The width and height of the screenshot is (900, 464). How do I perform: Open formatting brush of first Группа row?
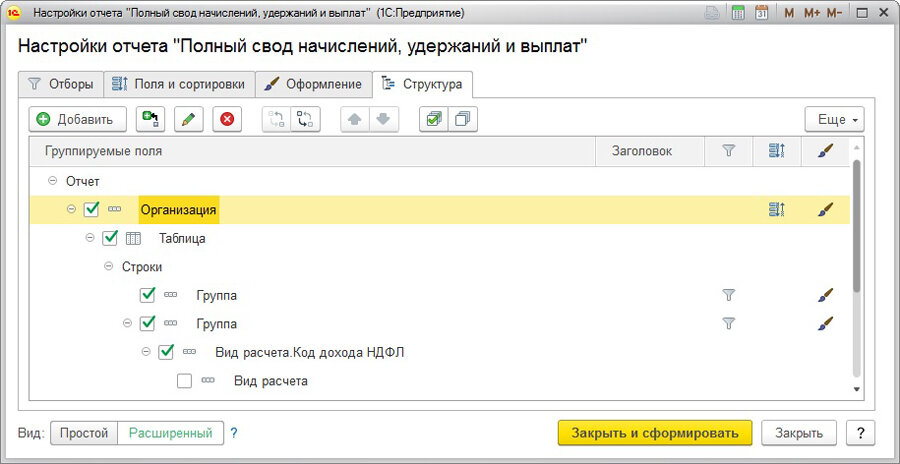[x=825, y=295]
